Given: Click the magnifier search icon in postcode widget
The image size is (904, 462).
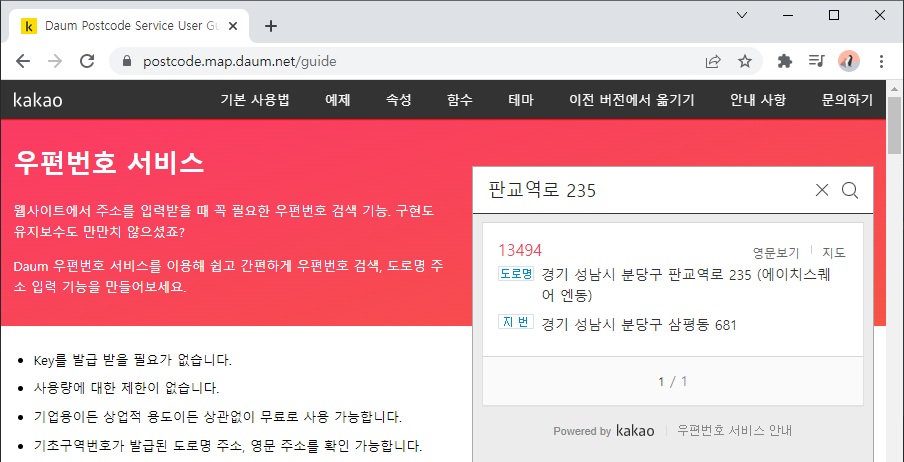Looking at the screenshot, I should [850, 190].
